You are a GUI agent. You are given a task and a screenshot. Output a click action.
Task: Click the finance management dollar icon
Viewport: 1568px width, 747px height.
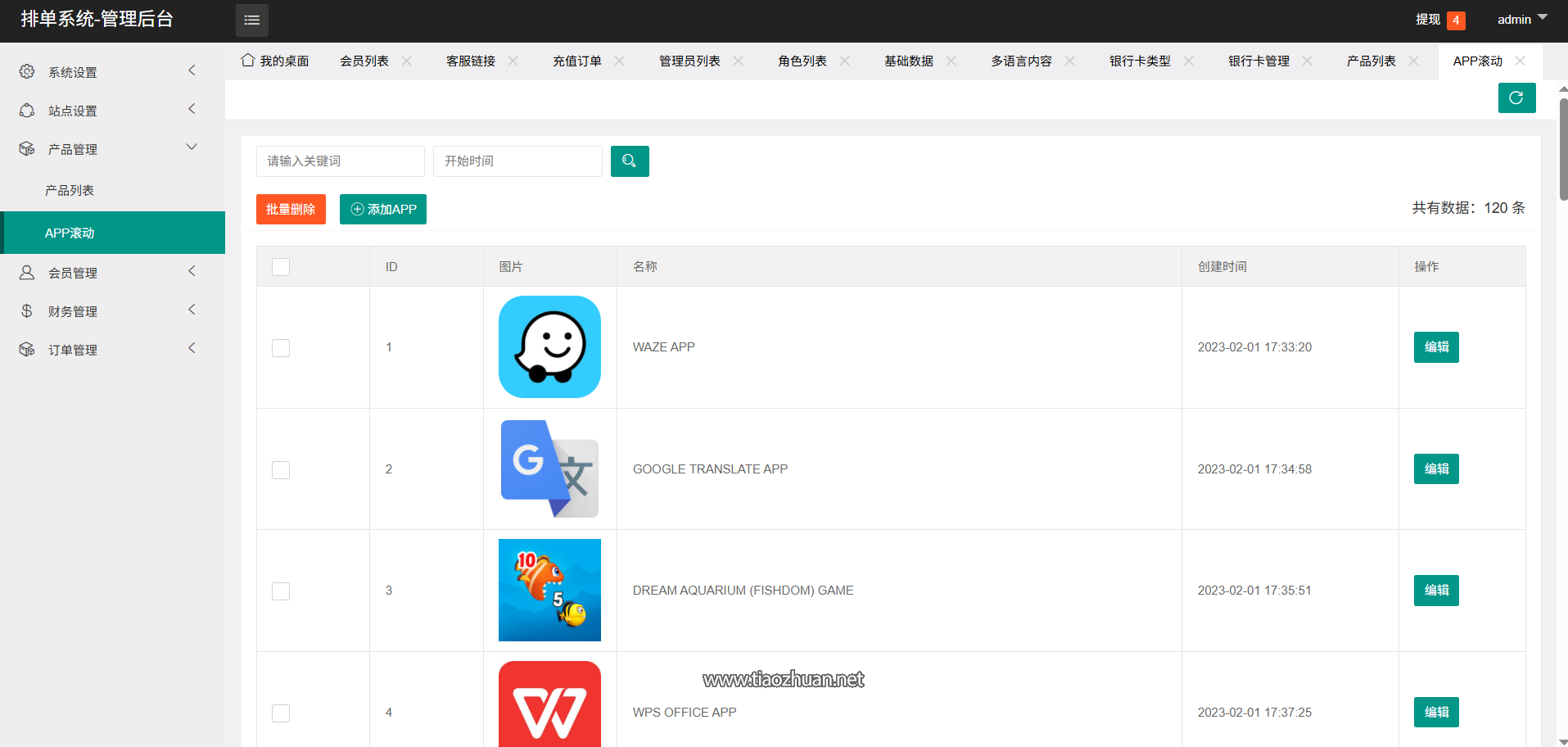pyautogui.click(x=27, y=311)
